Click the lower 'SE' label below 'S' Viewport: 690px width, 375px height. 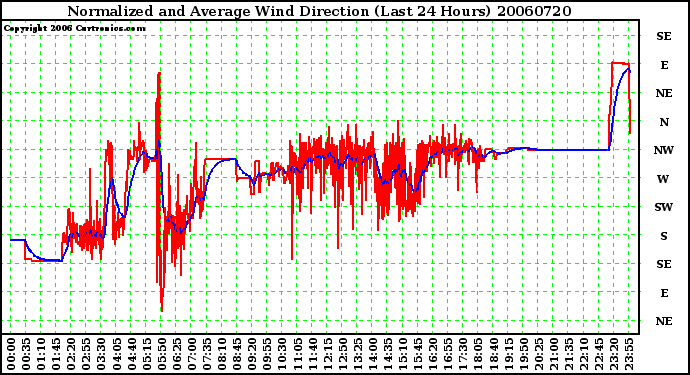click(664, 264)
